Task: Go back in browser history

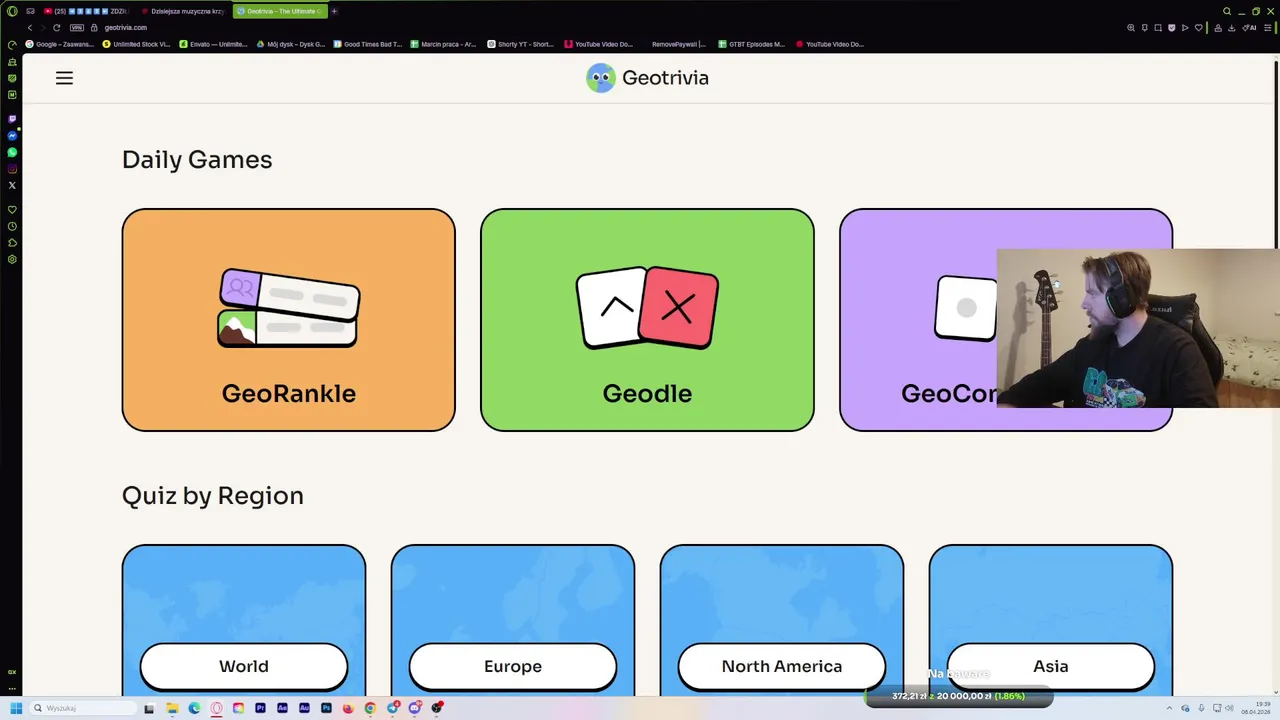Action: coord(30,28)
